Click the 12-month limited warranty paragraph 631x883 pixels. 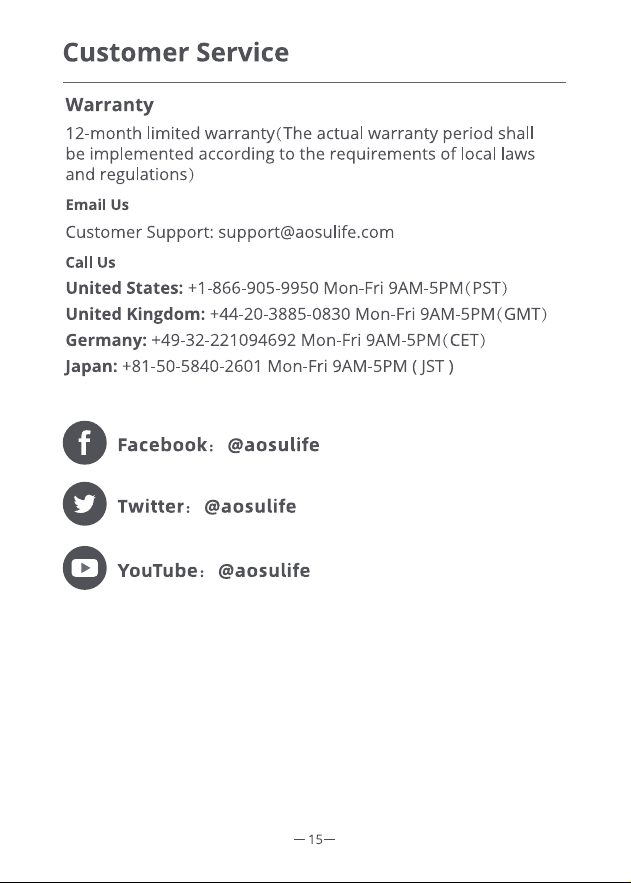pos(300,154)
